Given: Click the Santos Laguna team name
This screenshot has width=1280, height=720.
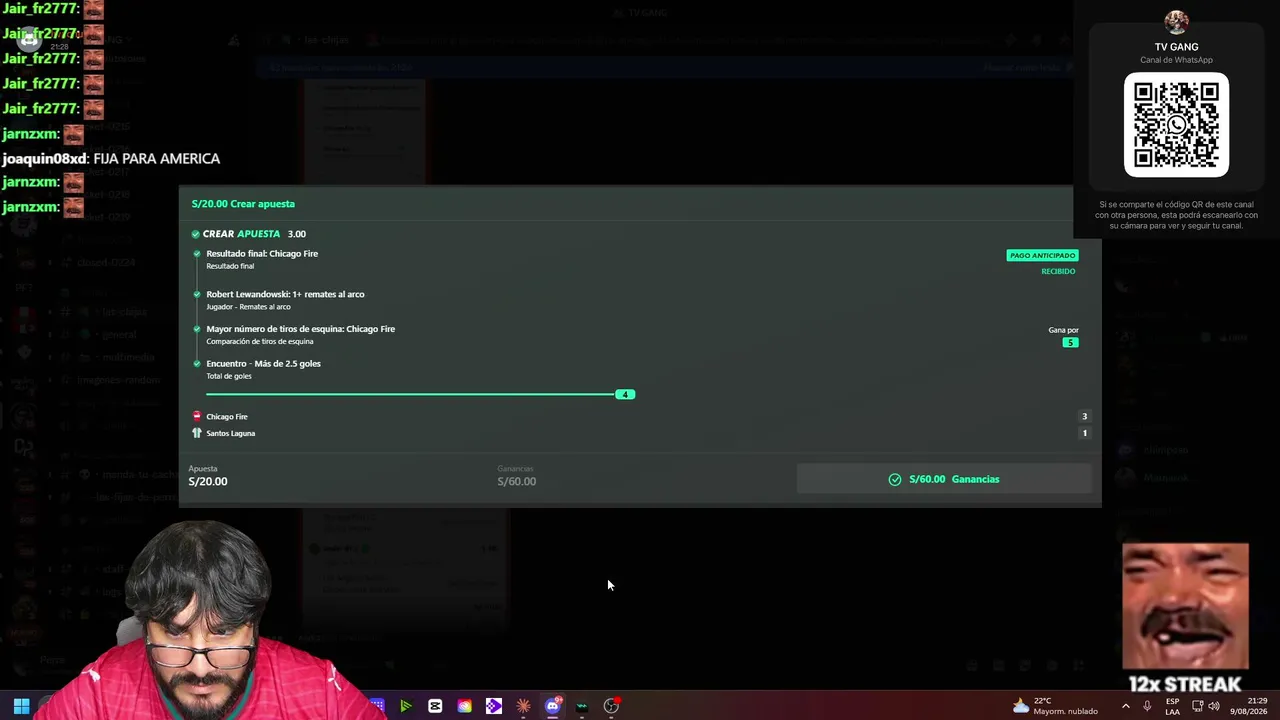Looking at the screenshot, I should click(230, 433).
